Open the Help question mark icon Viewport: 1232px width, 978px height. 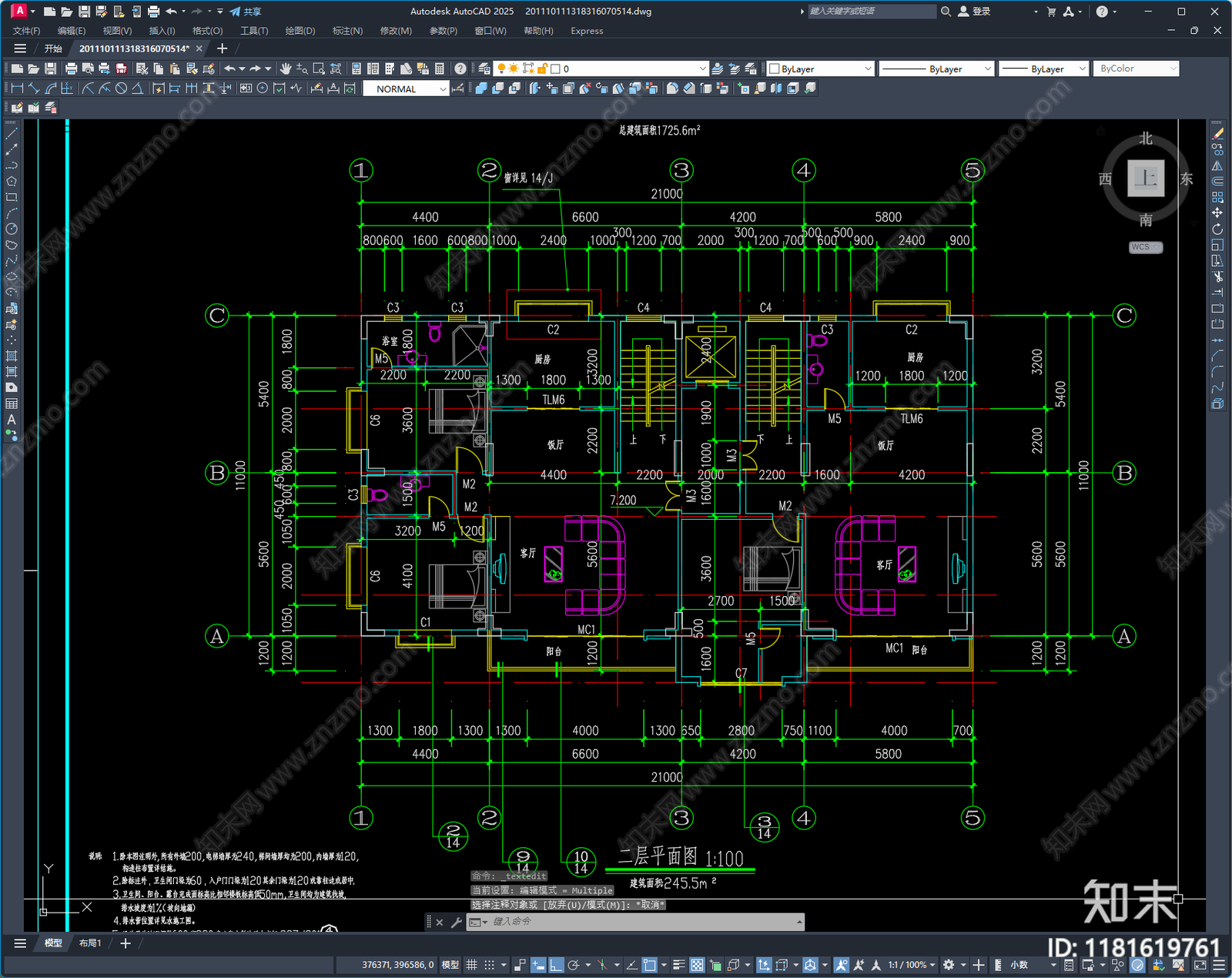point(460,69)
